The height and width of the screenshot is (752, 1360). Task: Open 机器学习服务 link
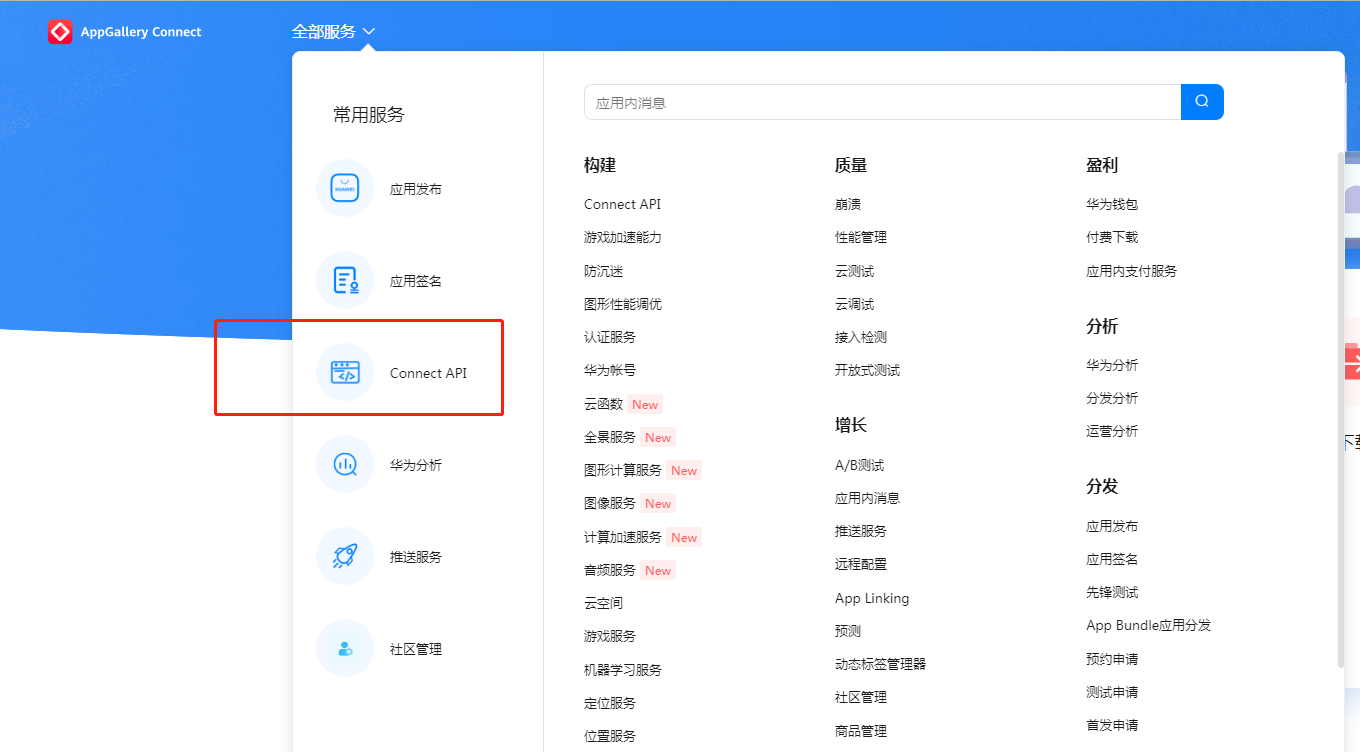(x=623, y=670)
